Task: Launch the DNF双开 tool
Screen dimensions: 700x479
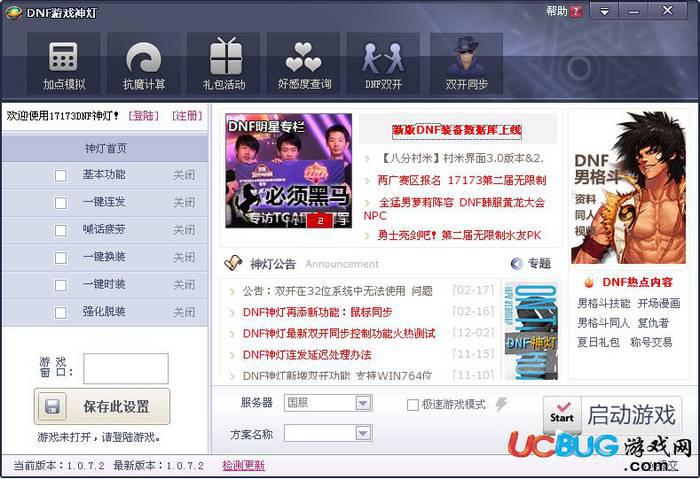Action: tap(383, 64)
